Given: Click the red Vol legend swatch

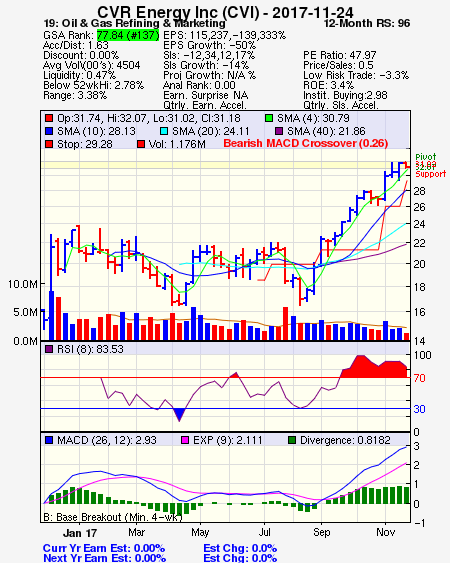Looking at the screenshot, I should (x=141, y=144).
